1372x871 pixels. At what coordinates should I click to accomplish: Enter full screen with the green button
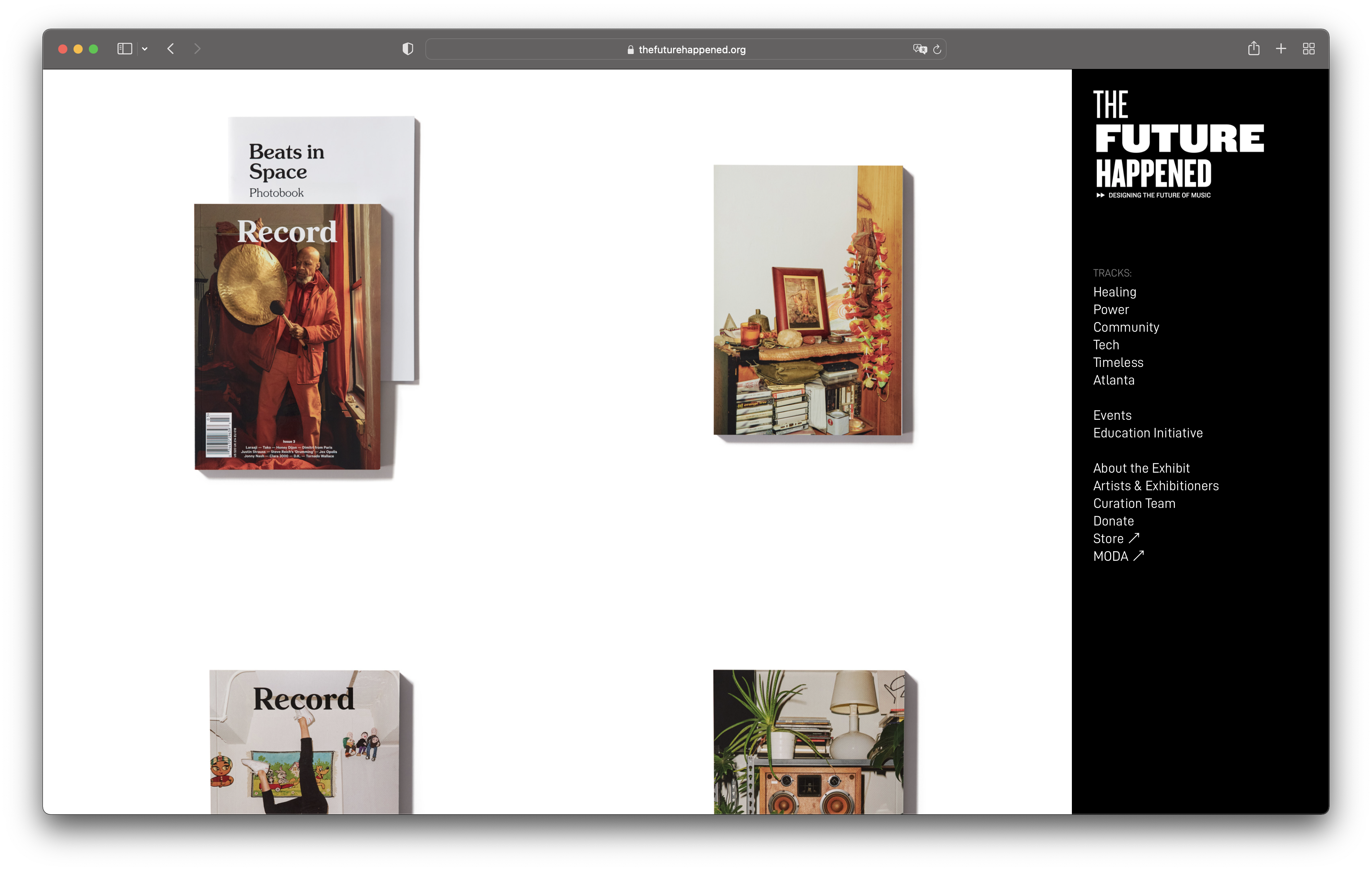(93, 49)
